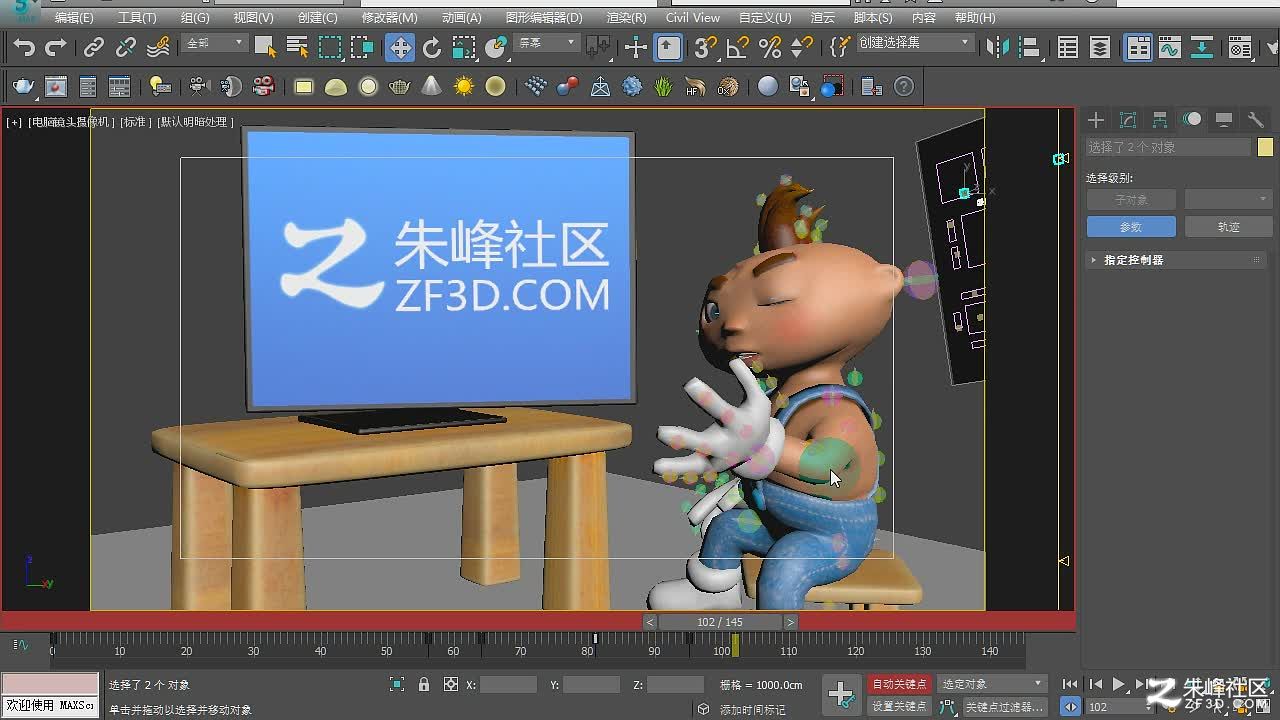Open the question mark help icon
1280x720 pixels.
pyautogui.click(x=904, y=87)
